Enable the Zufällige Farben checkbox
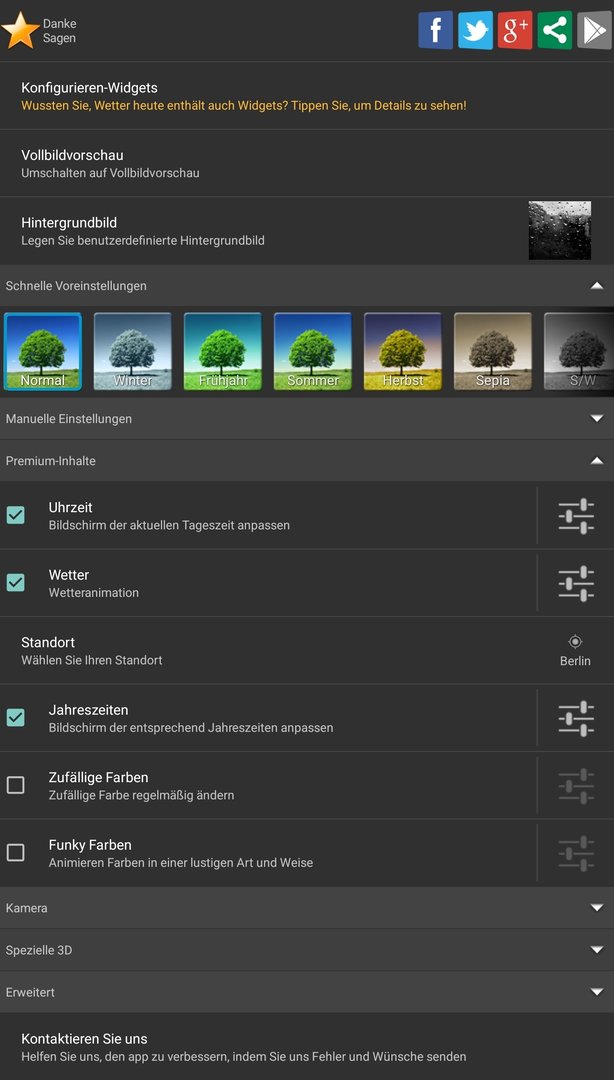The image size is (614, 1080). pyautogui.click(x=16, y=785)
